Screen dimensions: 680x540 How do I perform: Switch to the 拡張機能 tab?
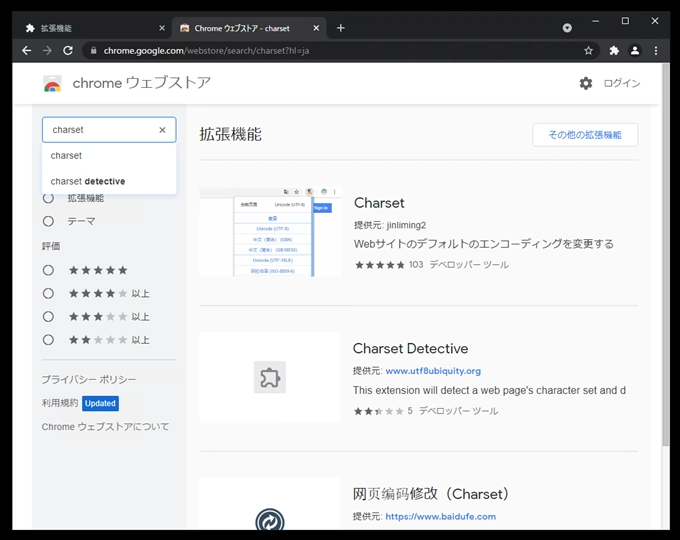[92, 28]
